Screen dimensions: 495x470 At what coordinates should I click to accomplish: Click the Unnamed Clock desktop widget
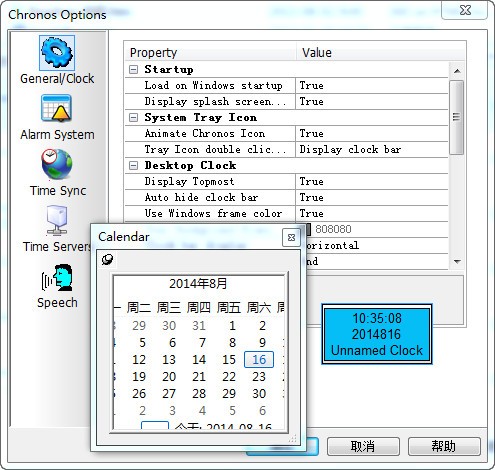377,334
